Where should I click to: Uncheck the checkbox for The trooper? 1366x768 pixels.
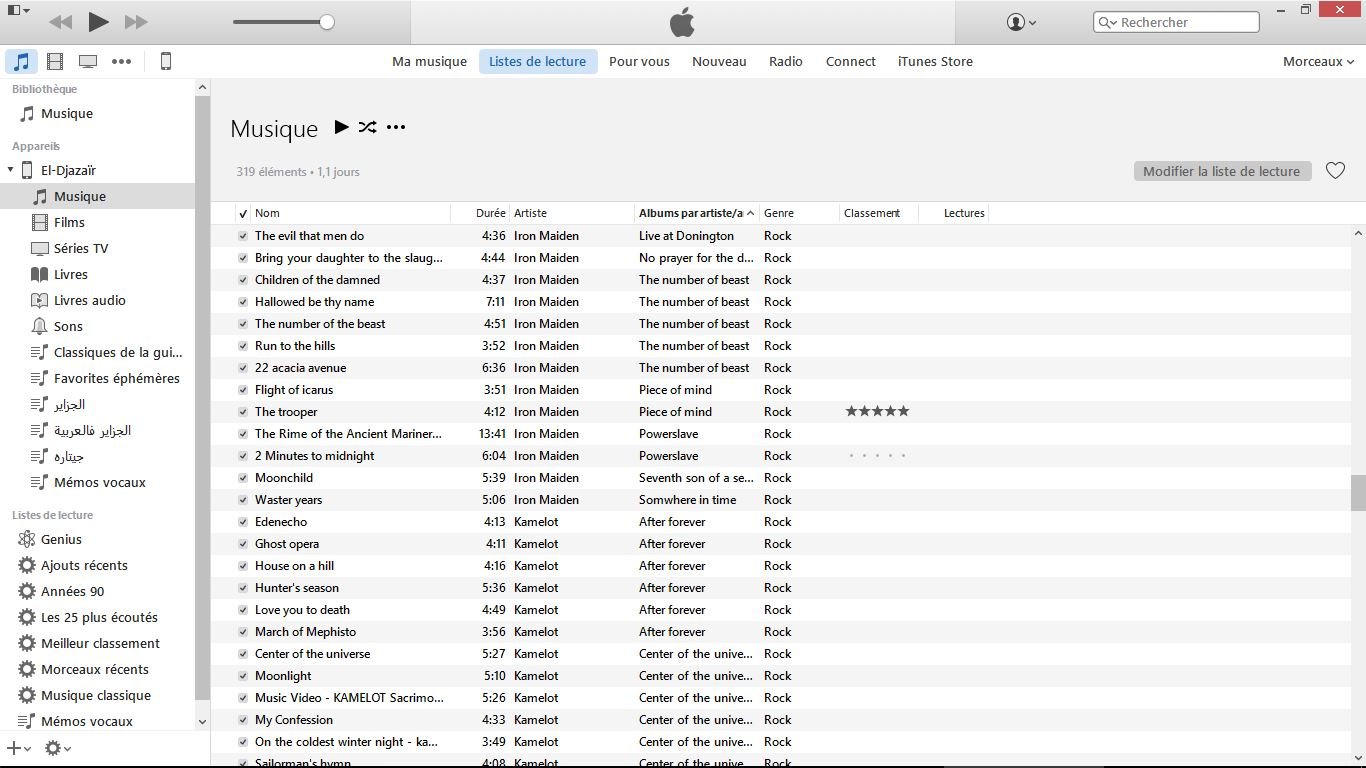click(243, 412)
